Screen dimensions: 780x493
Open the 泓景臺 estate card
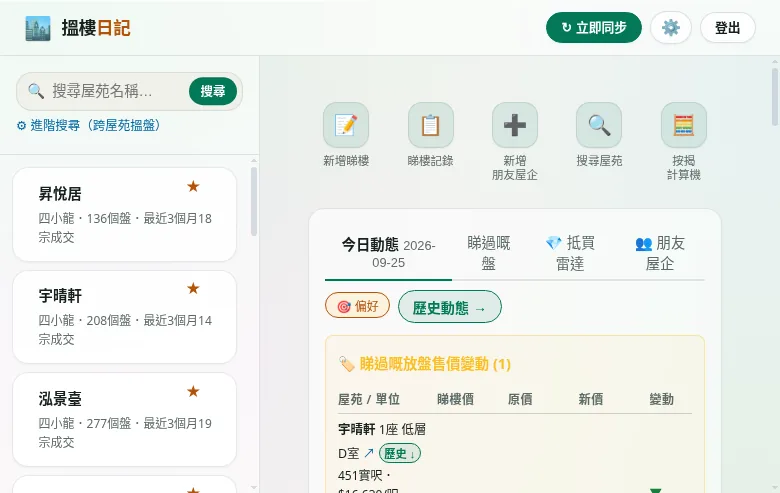(x=124, y=419)
